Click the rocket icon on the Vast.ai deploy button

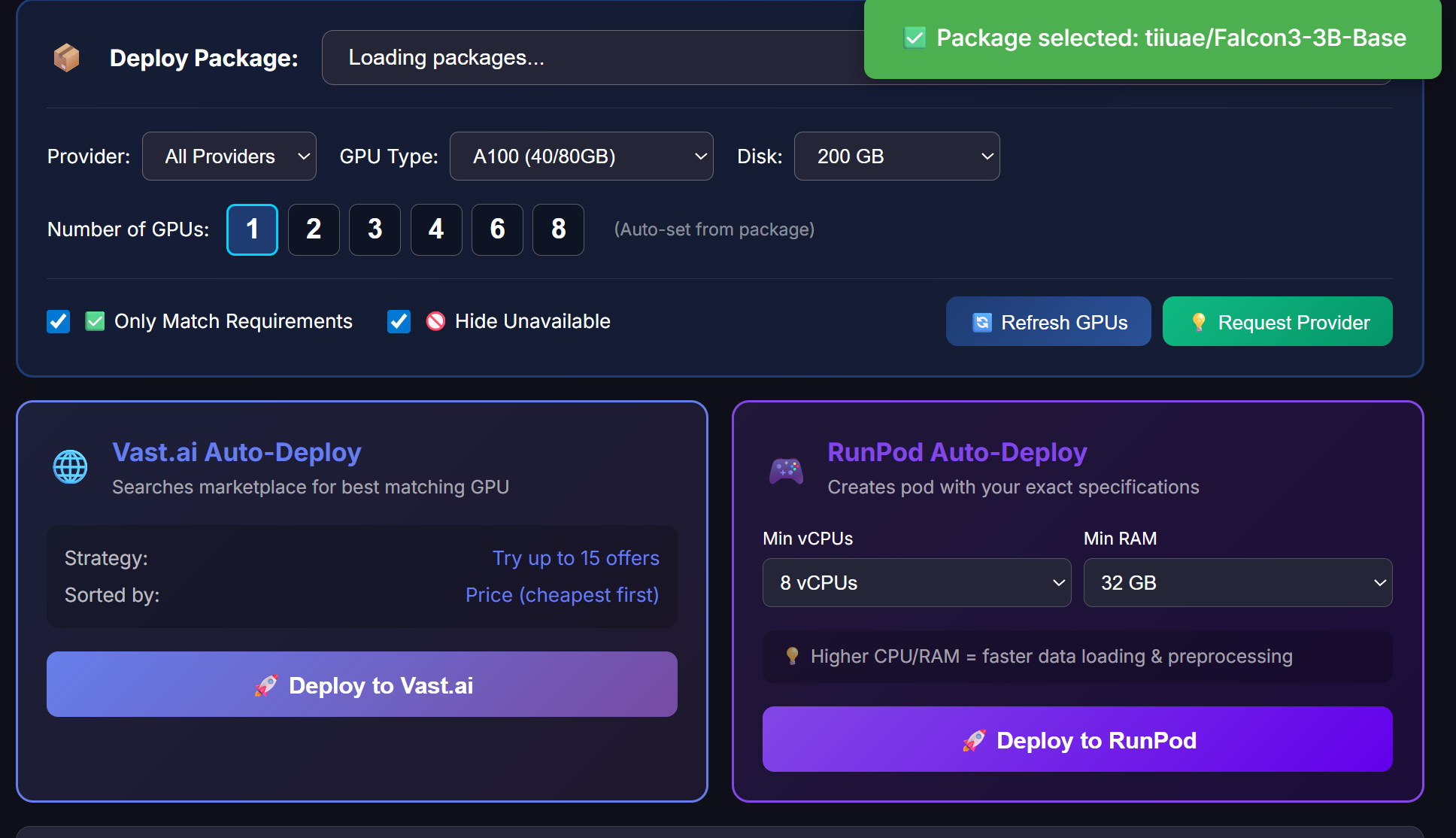[266, 685]
